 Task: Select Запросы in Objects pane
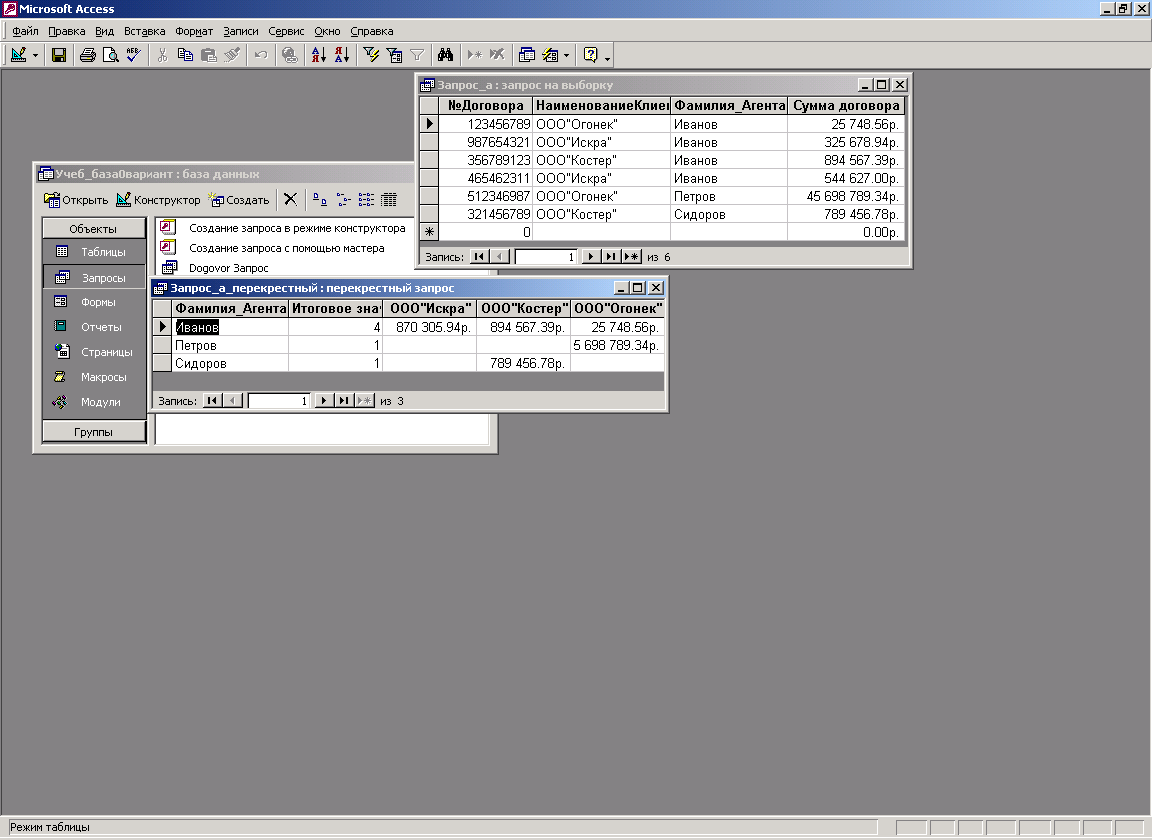tap(94, 278)
